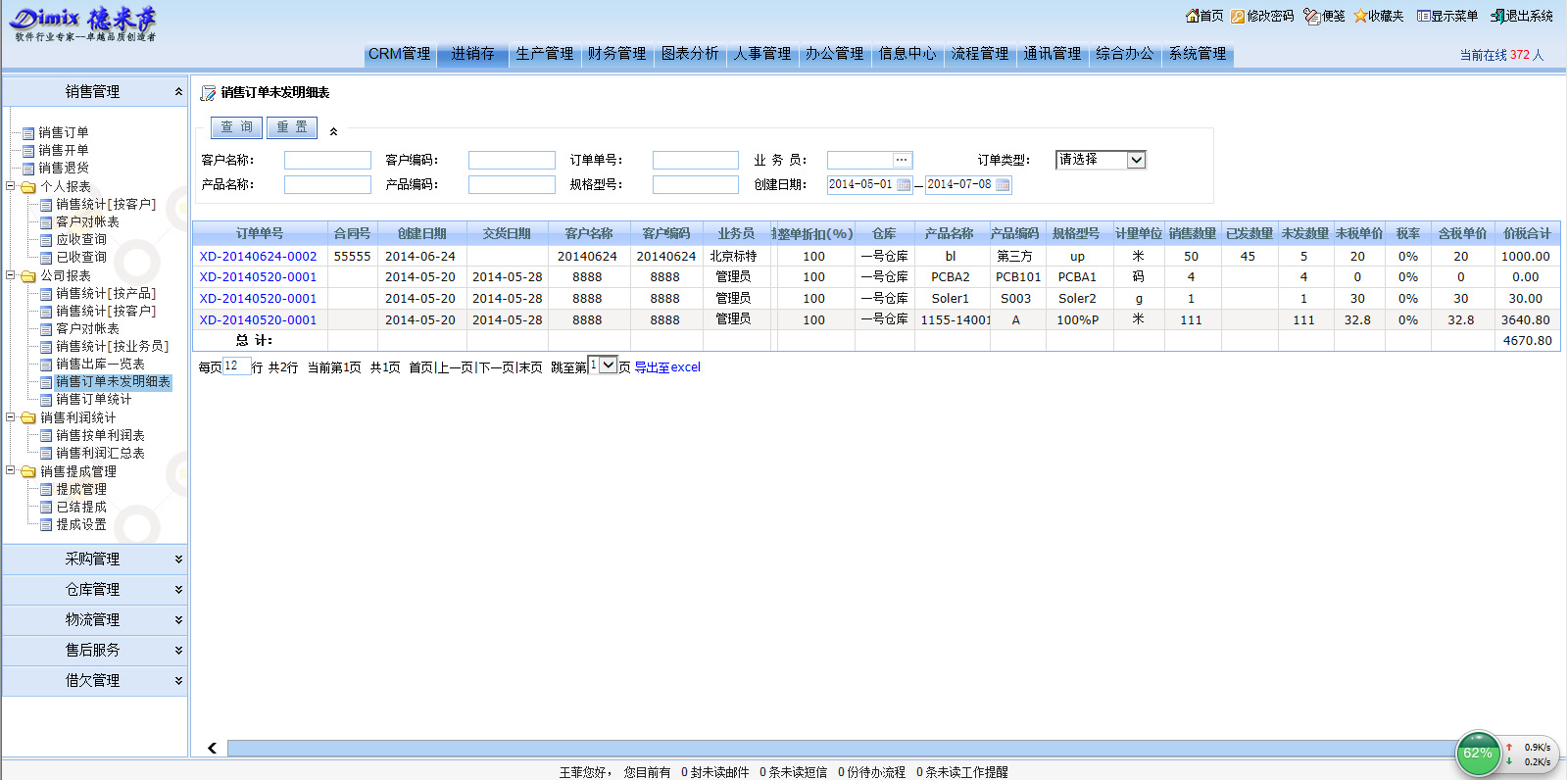Screen dimensions: 1568x780
Task: Expand the 售后服务 accordion section
Action: pos(94,651)
